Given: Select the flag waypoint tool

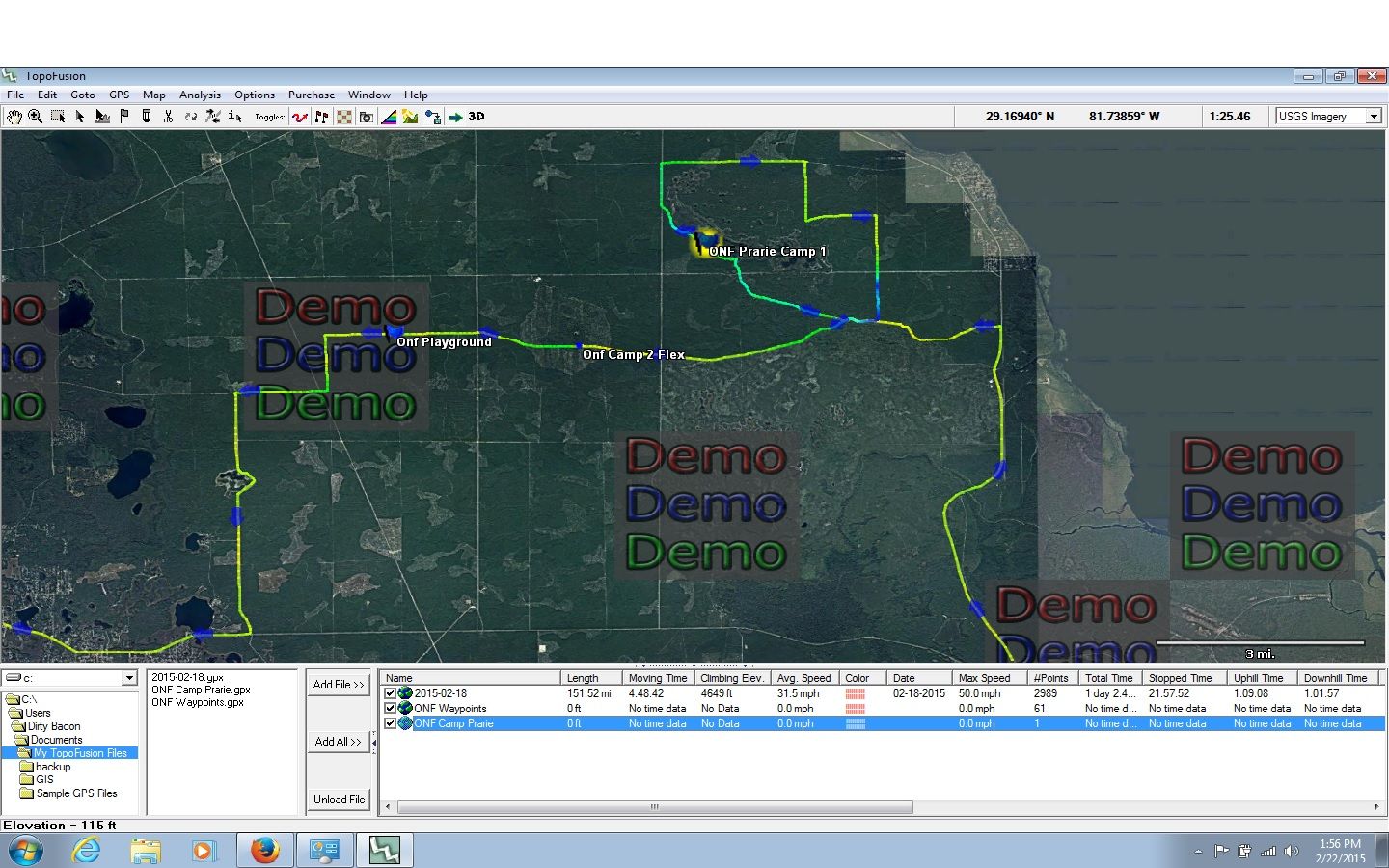Looking at the screenshot, I should tap(124, 117).
